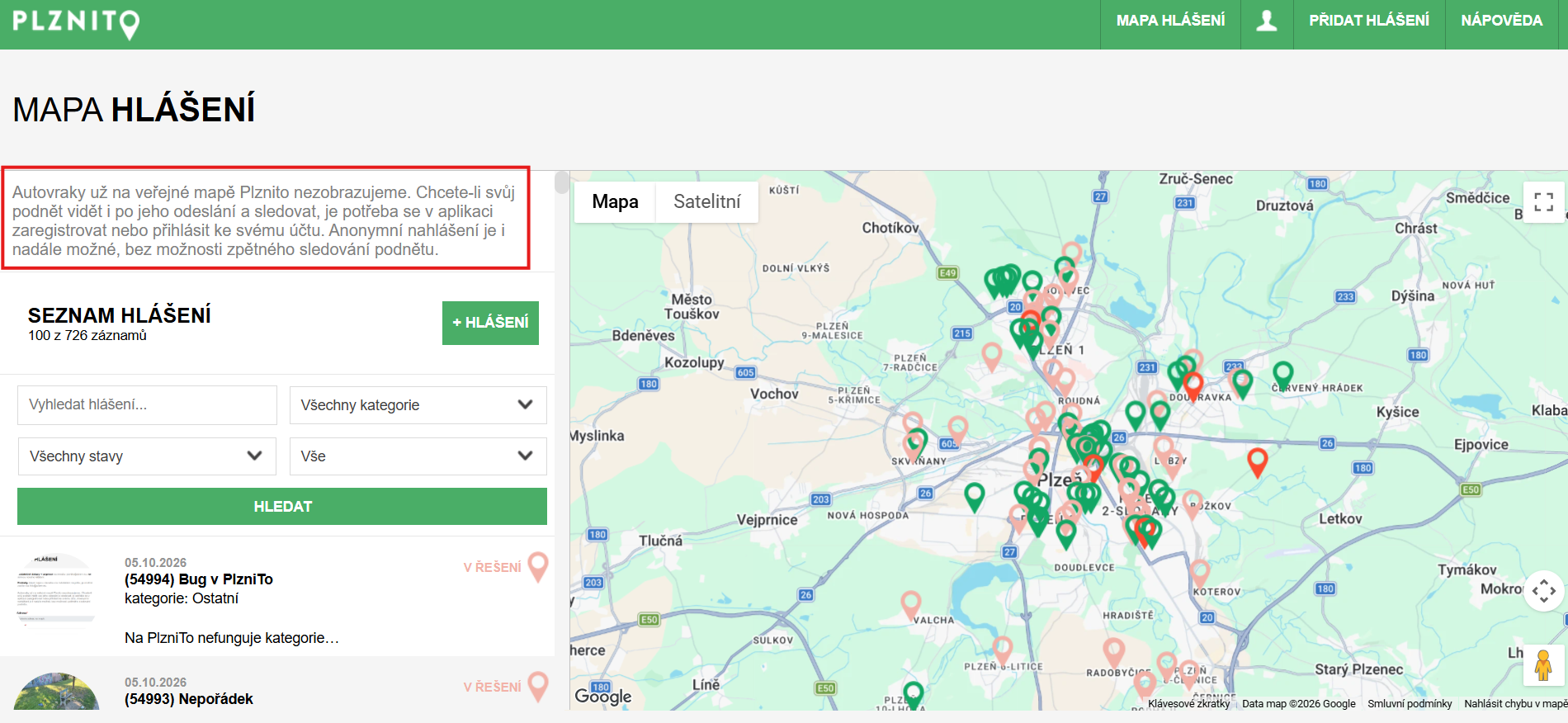The width and height of the screenshot is (1568, 723).
Task: Open thumbnail of the Nepořádek report
Action: [x=56, y=692]
